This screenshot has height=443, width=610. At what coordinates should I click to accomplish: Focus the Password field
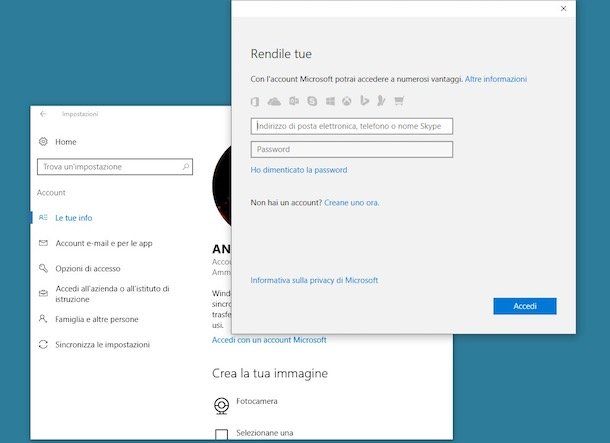352,149
